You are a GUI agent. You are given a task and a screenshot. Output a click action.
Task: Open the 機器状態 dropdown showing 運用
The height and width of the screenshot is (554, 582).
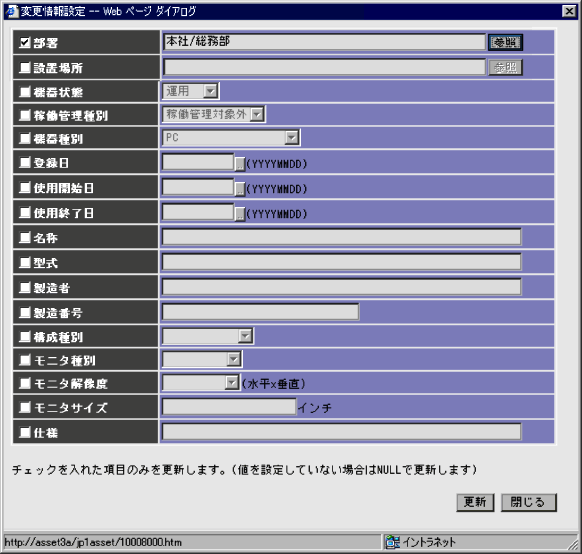[191, 91]
